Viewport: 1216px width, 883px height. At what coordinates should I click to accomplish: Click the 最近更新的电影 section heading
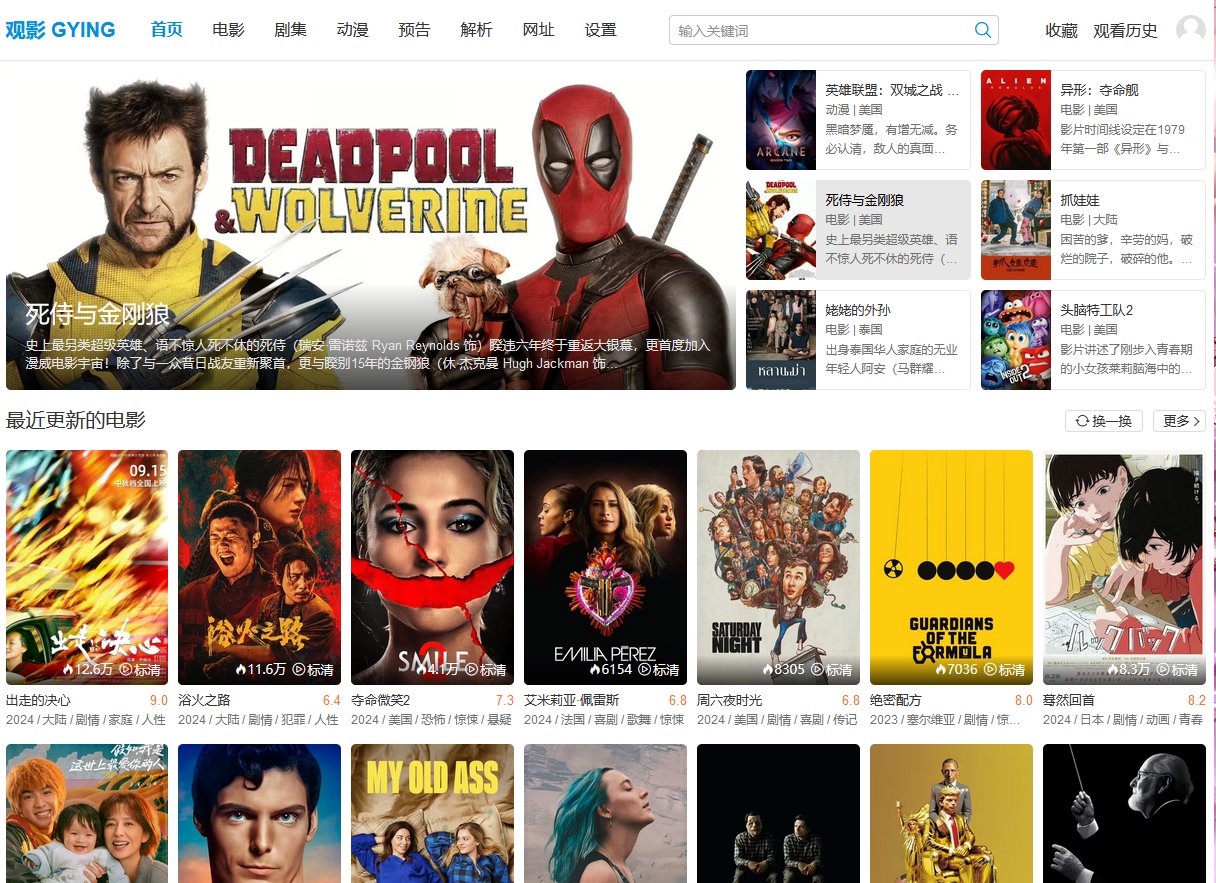tap(76, 420)
